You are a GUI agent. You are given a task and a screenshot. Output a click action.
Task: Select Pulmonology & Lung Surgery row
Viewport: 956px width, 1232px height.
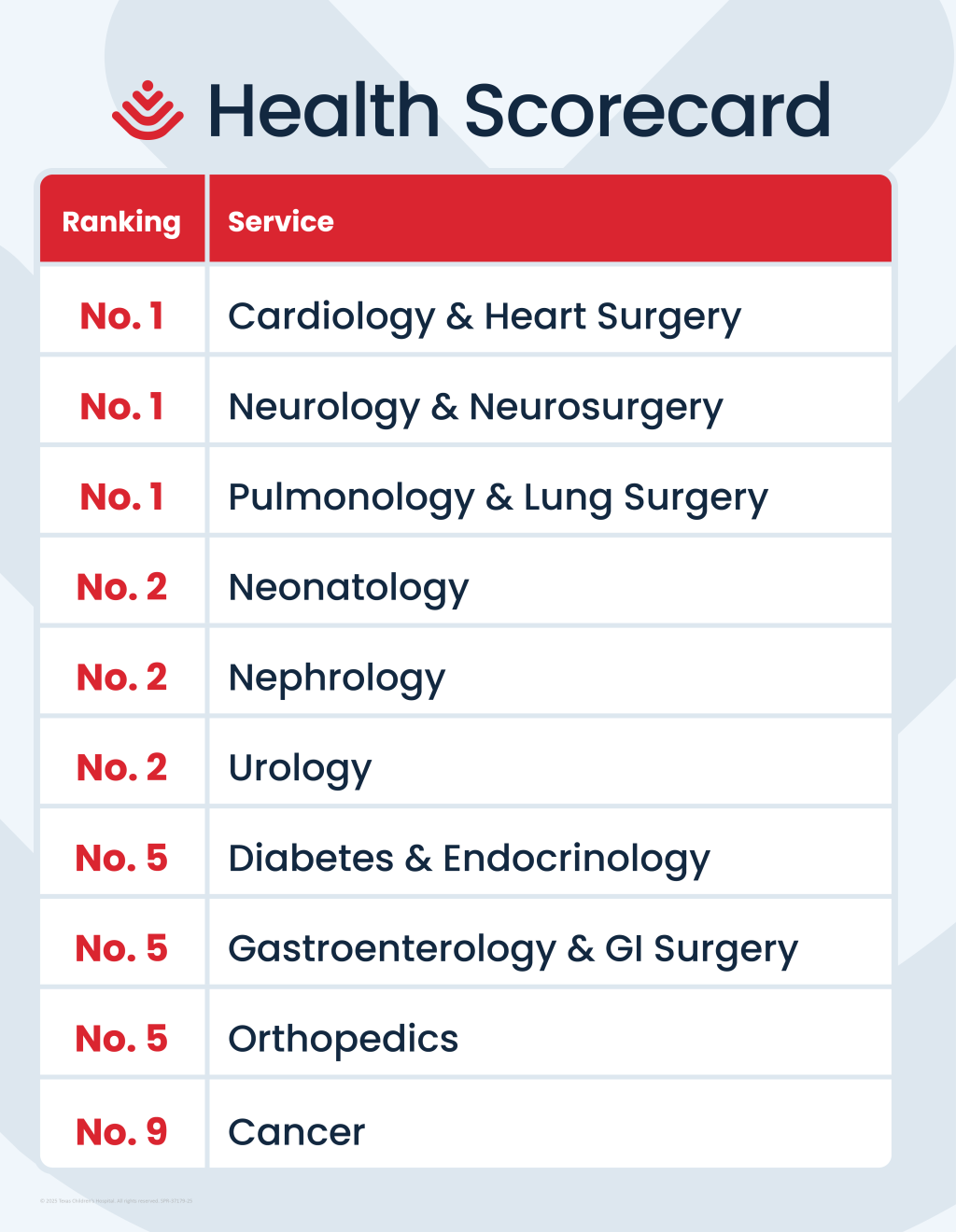tap(498, 497)
